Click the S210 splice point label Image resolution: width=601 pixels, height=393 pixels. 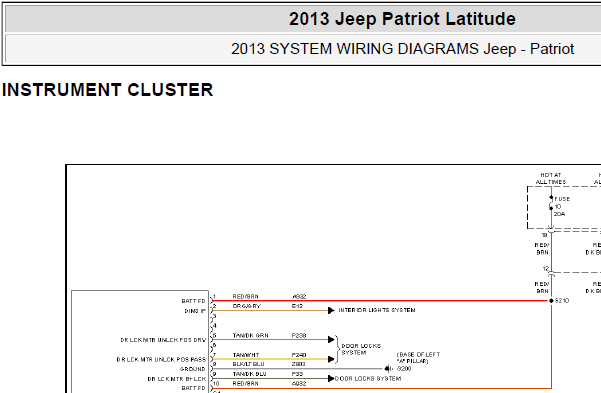click(x=562, y=301)
